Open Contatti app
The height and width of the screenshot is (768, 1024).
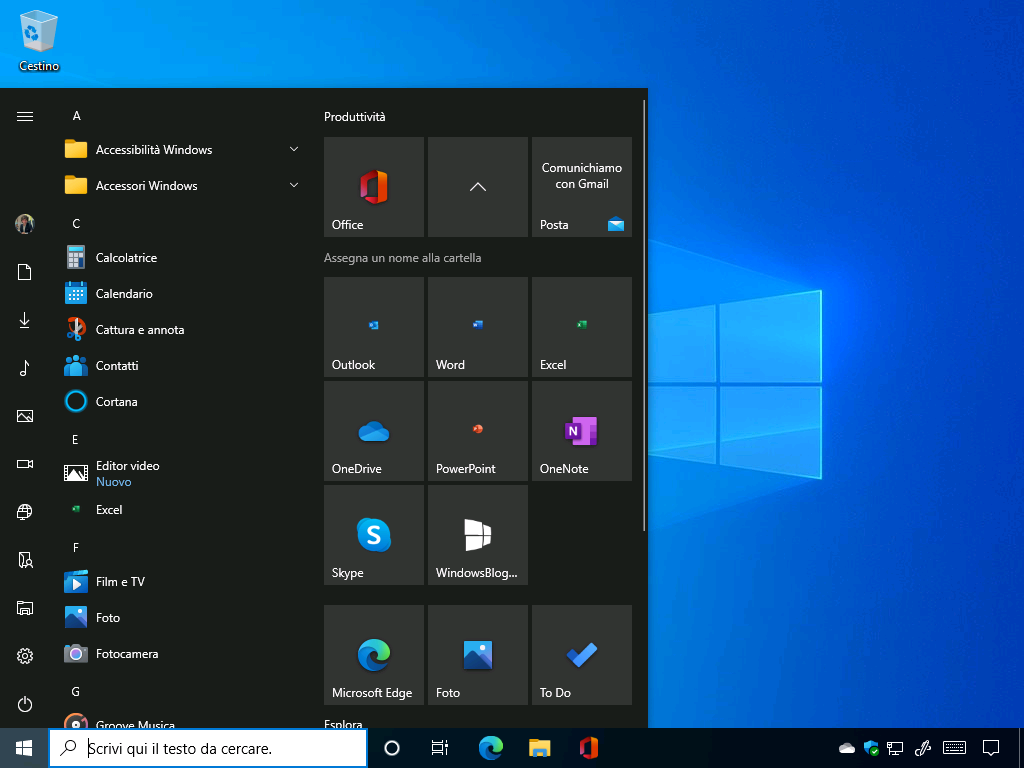[x=182, y=365]
